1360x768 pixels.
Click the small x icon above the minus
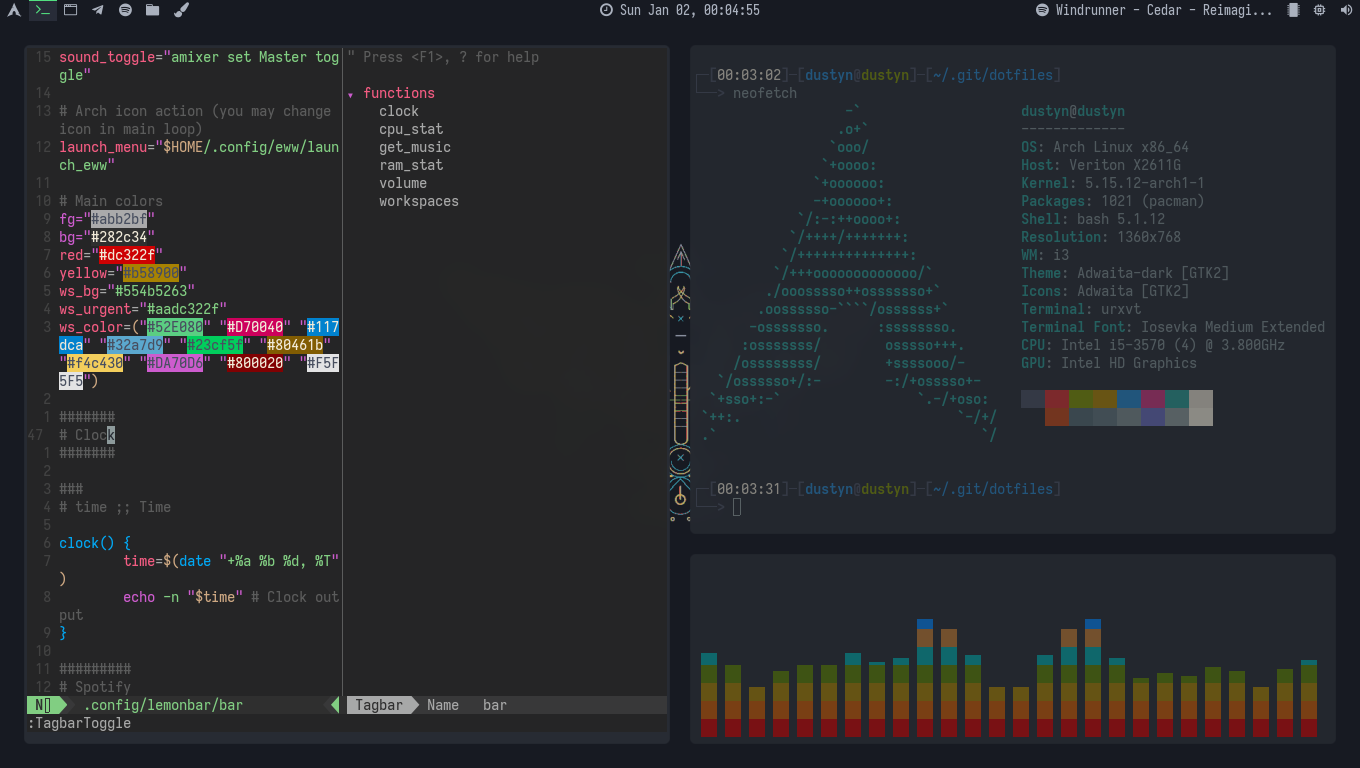click(680, 318)
